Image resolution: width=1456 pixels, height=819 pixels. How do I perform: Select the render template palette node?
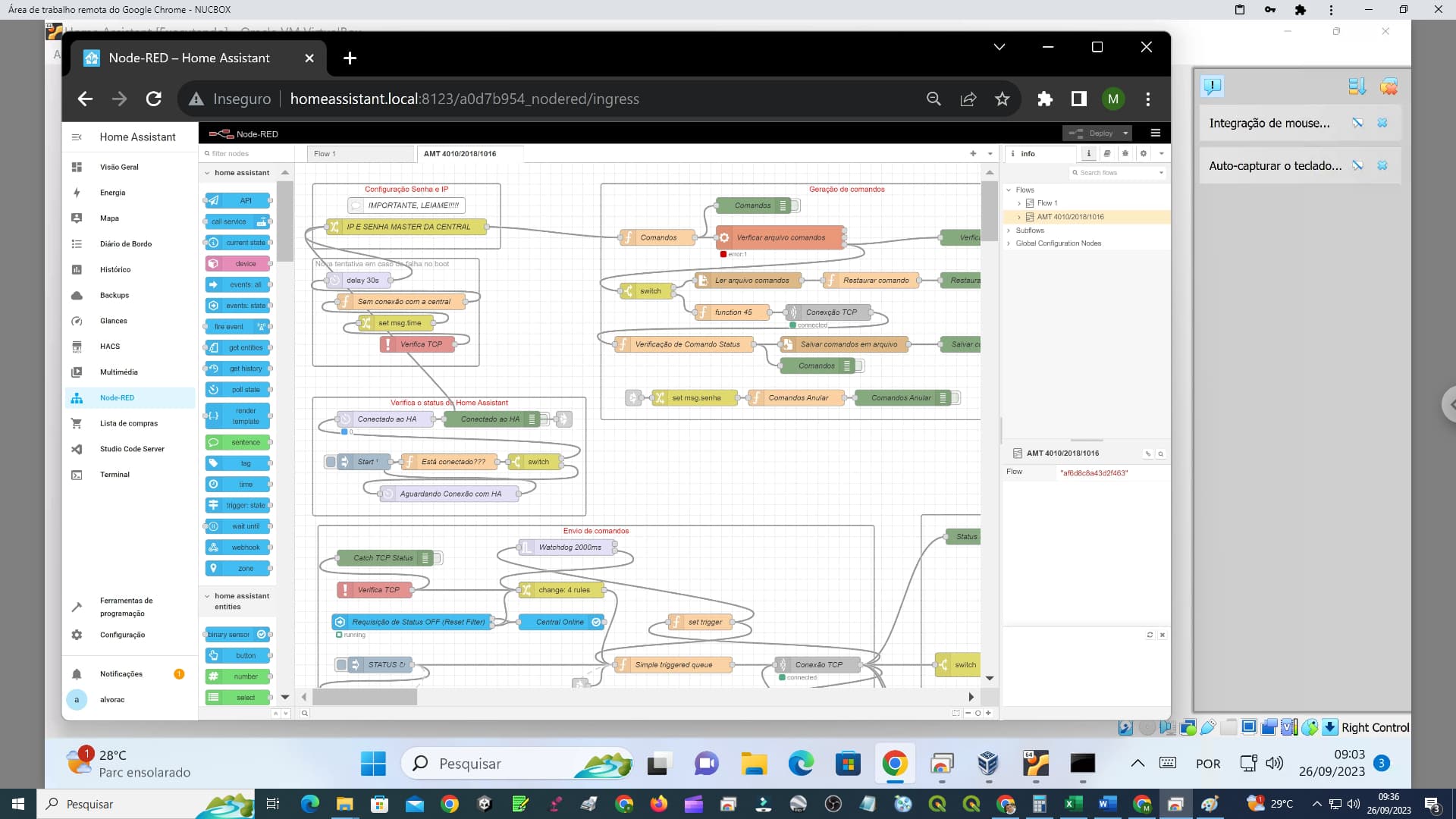[x=238, y=416]
